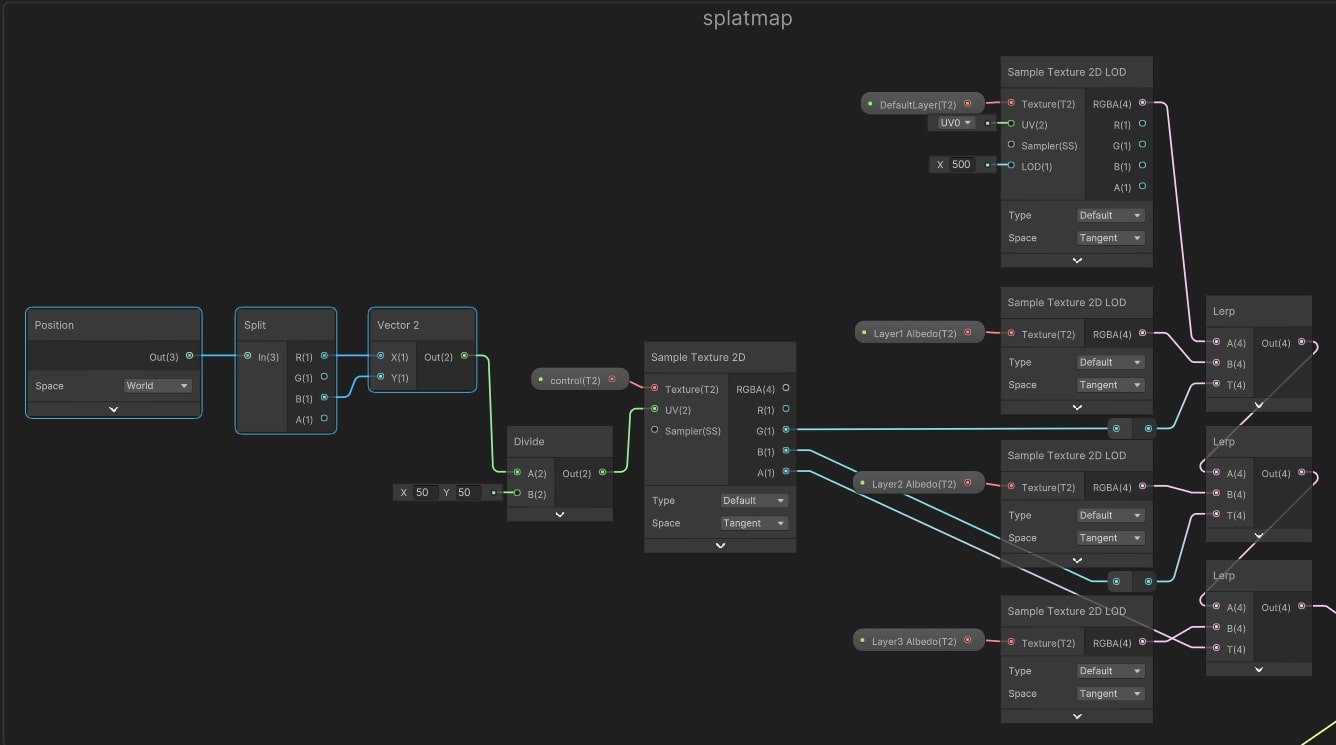The image size is (1336, 745).
Task: Click the top Lerp node Out(4) port
Action: coord(1301,342)
